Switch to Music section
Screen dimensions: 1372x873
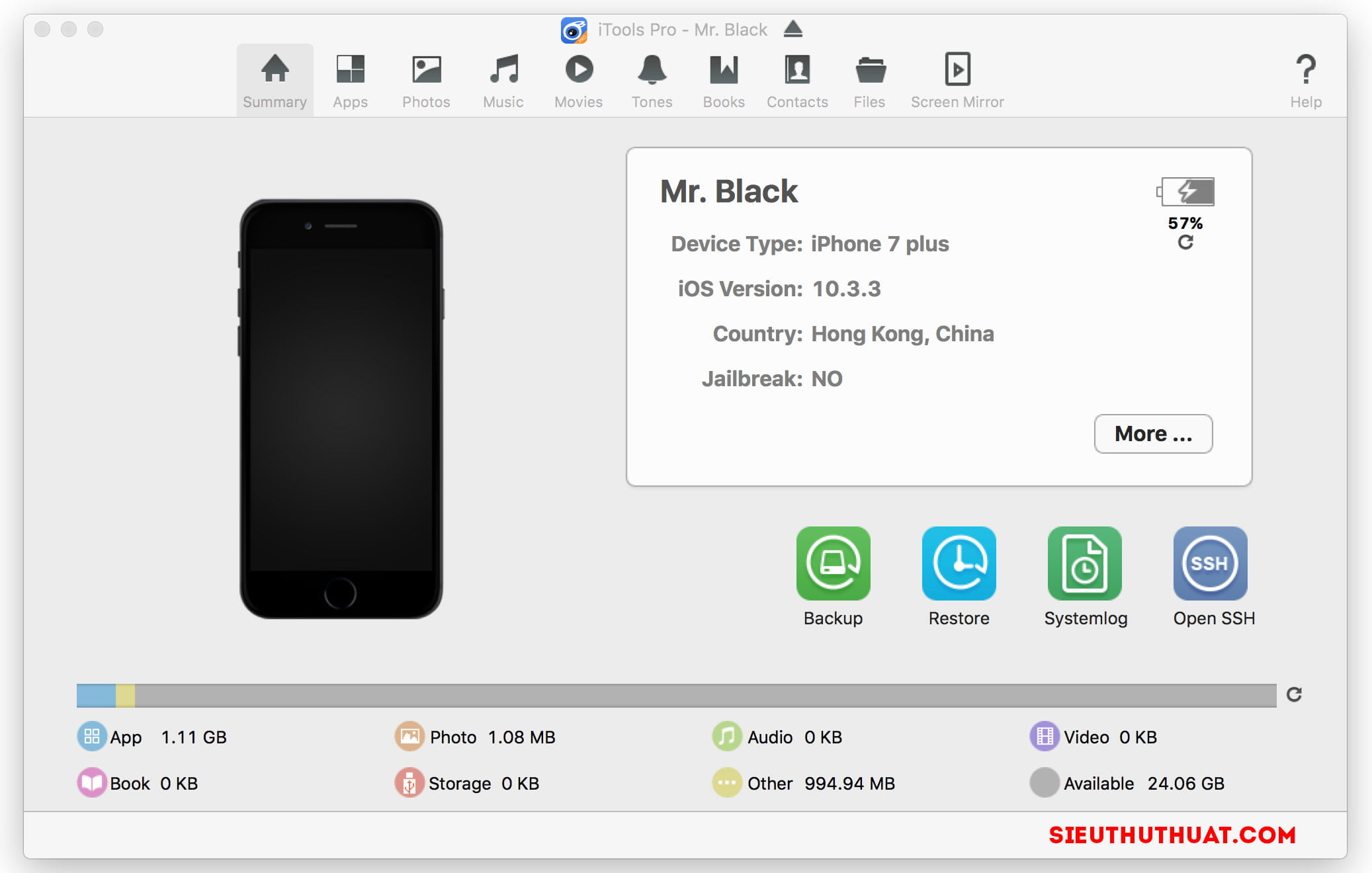(x=504, y=79)
